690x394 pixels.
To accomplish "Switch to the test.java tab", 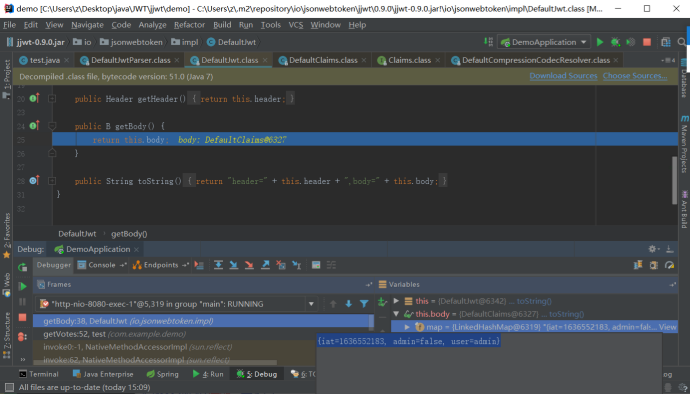I will coord(44,60).
